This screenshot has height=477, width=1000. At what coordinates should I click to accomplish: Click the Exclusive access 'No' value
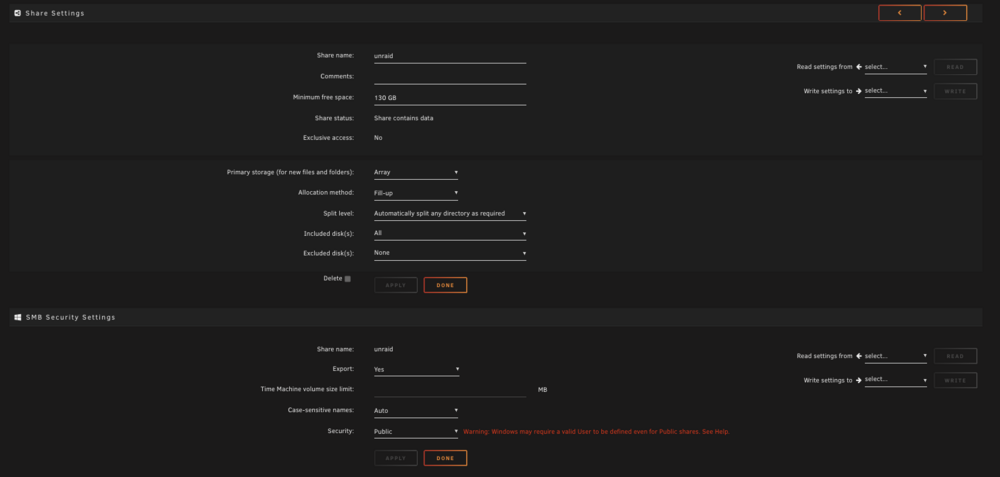[x=378, y=138]
